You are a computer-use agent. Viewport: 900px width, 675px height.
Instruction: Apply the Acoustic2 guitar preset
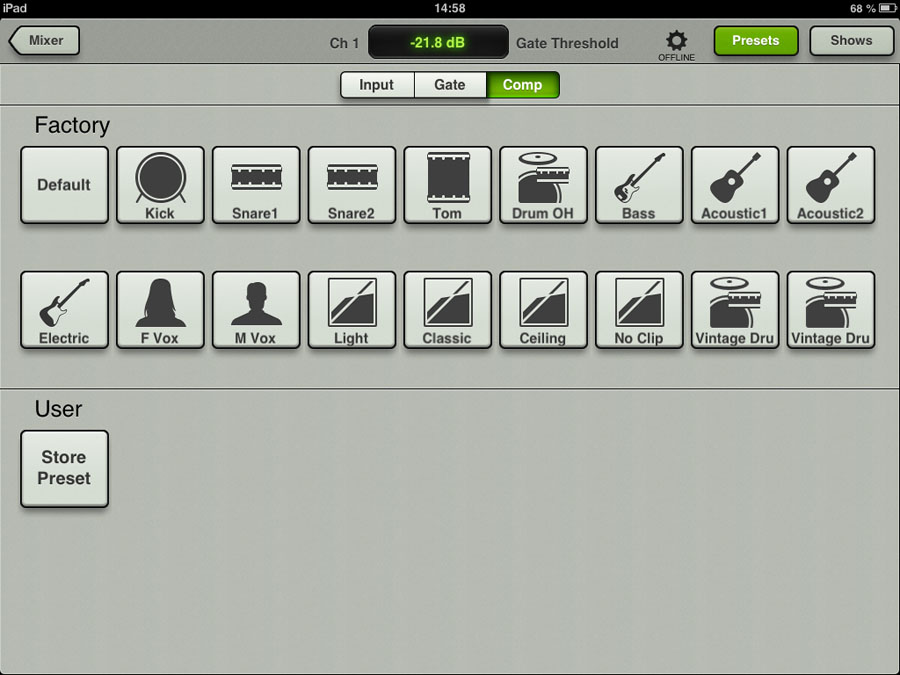pyautogui.click(x=831, y=185)
